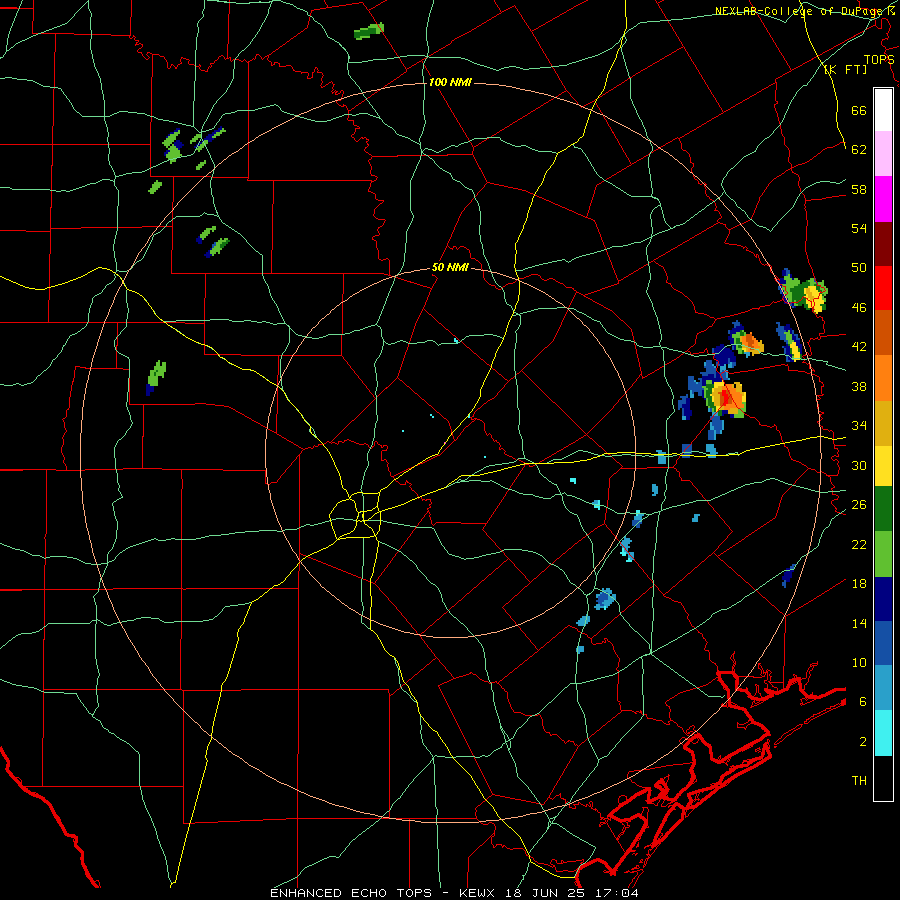Click the "22" legend value
The height and width of the screenshot is (900, 900).
(859, 544)
